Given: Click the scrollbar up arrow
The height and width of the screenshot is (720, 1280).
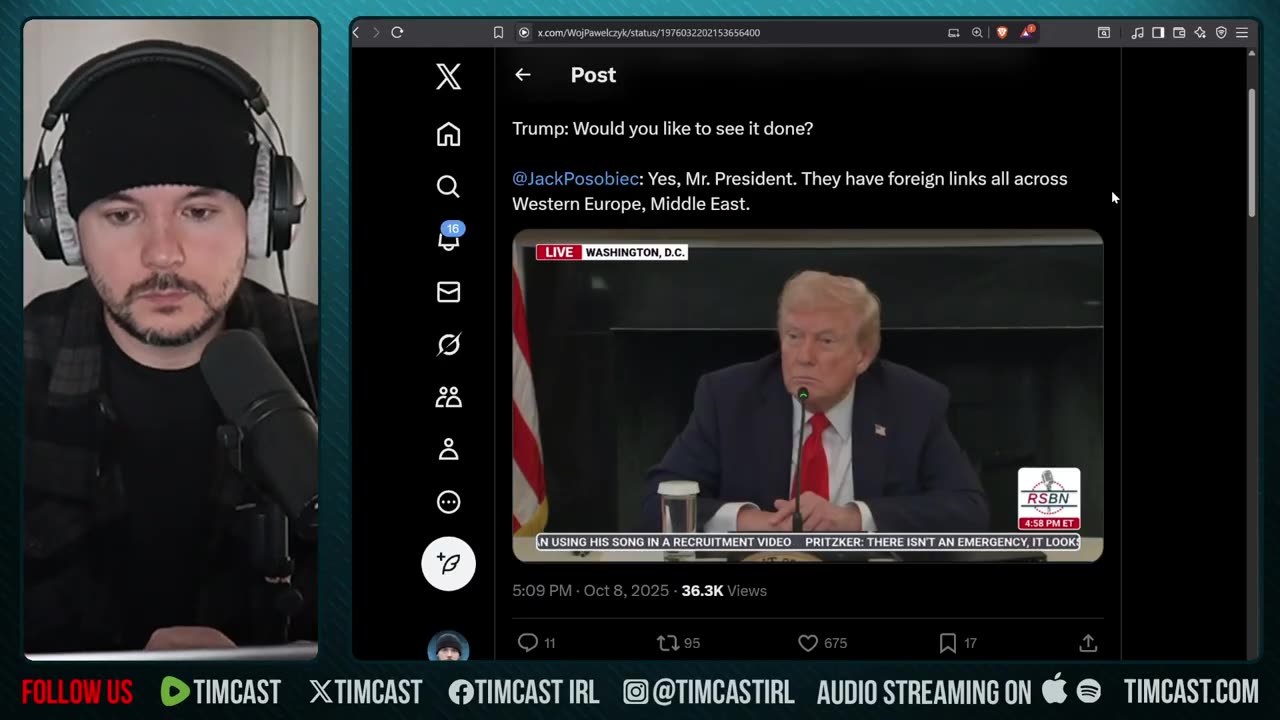Looking at the screenshot, I should pyautogui.click(x=1251, y=53).
